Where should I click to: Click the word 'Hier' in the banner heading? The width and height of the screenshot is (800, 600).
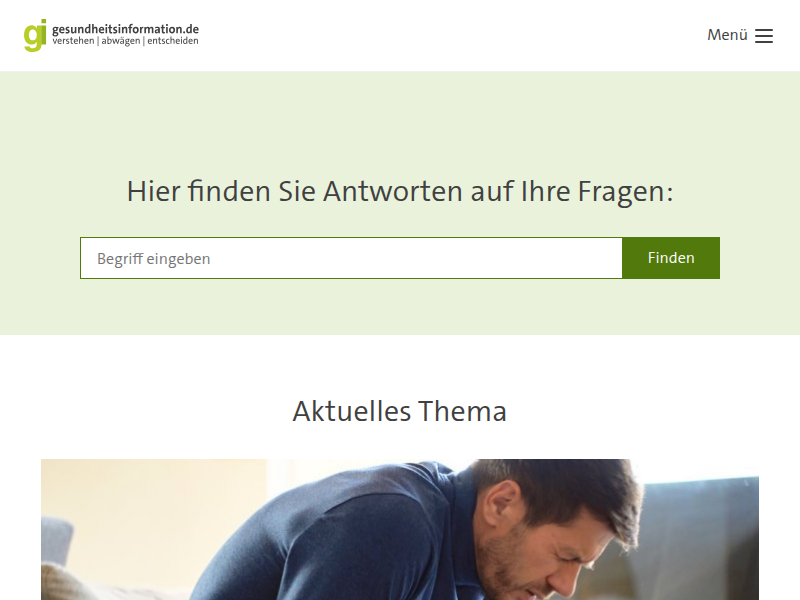coord(154,191)
